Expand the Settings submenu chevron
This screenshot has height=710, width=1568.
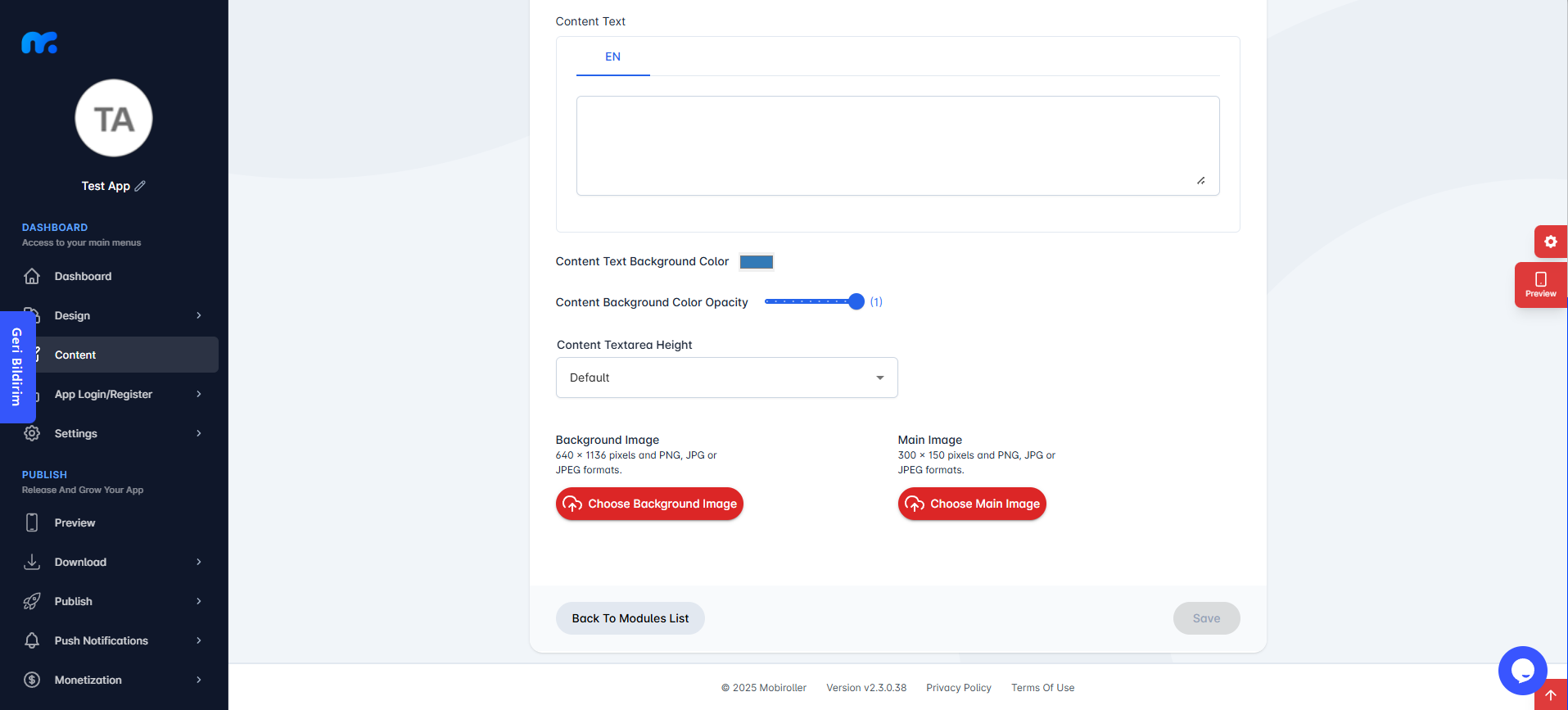199,433
